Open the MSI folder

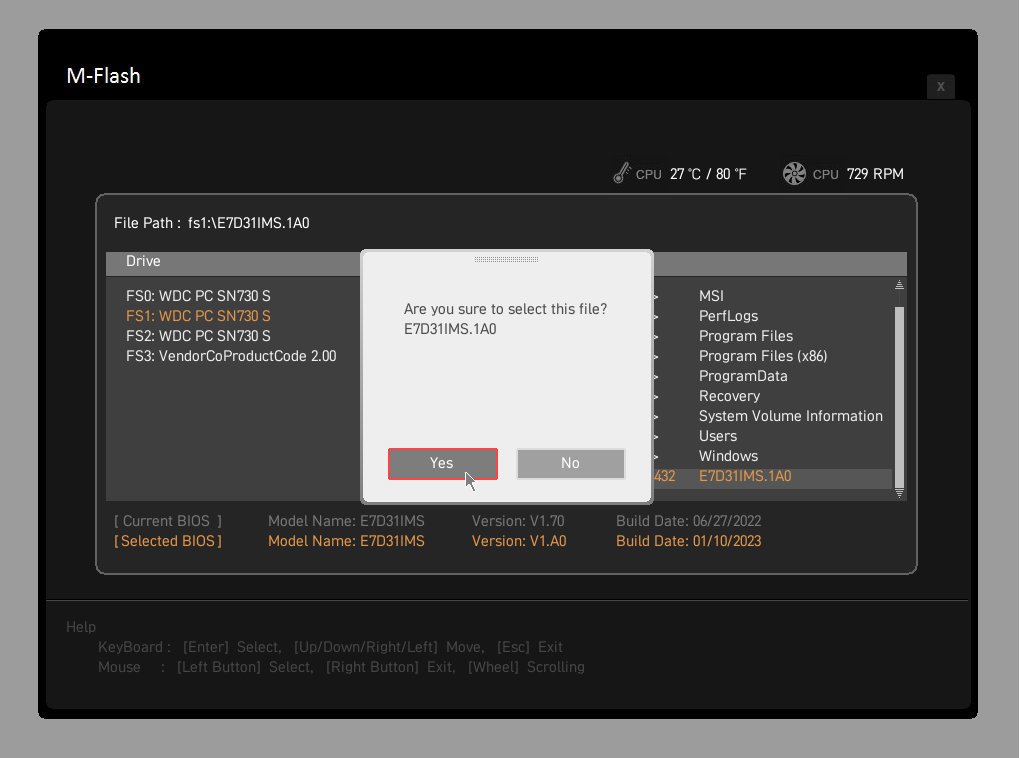pyautogui.click(x=711, y=296)
